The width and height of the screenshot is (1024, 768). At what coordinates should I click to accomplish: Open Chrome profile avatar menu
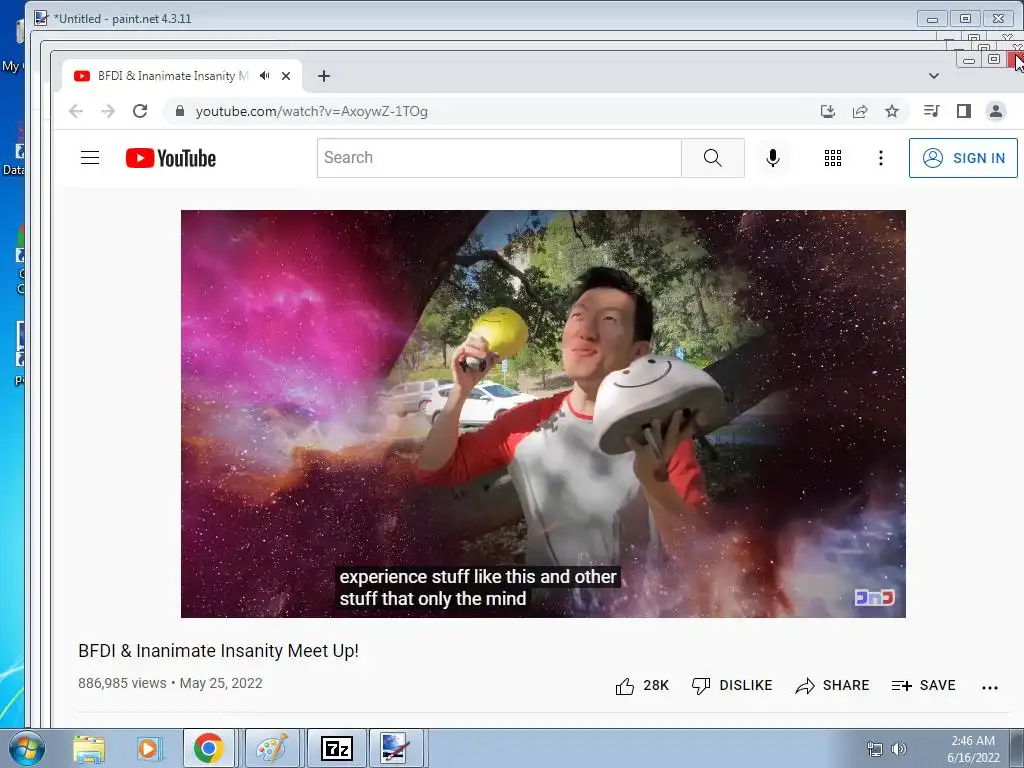[996, 111]
